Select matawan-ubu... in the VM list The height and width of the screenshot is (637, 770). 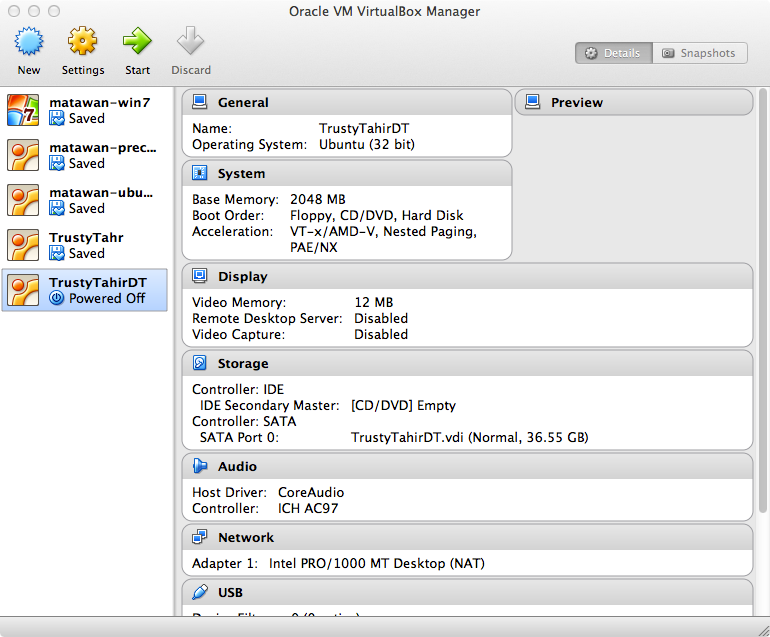[84, 200]
